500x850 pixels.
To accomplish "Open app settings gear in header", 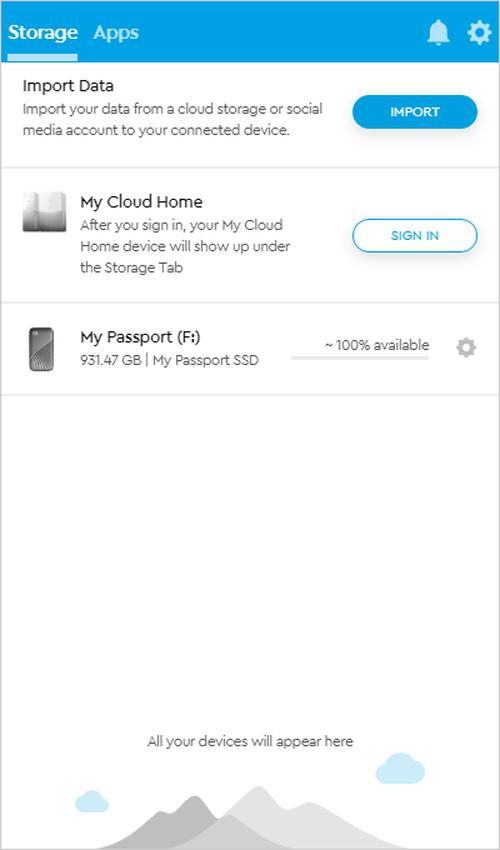I will coord(479,33).
